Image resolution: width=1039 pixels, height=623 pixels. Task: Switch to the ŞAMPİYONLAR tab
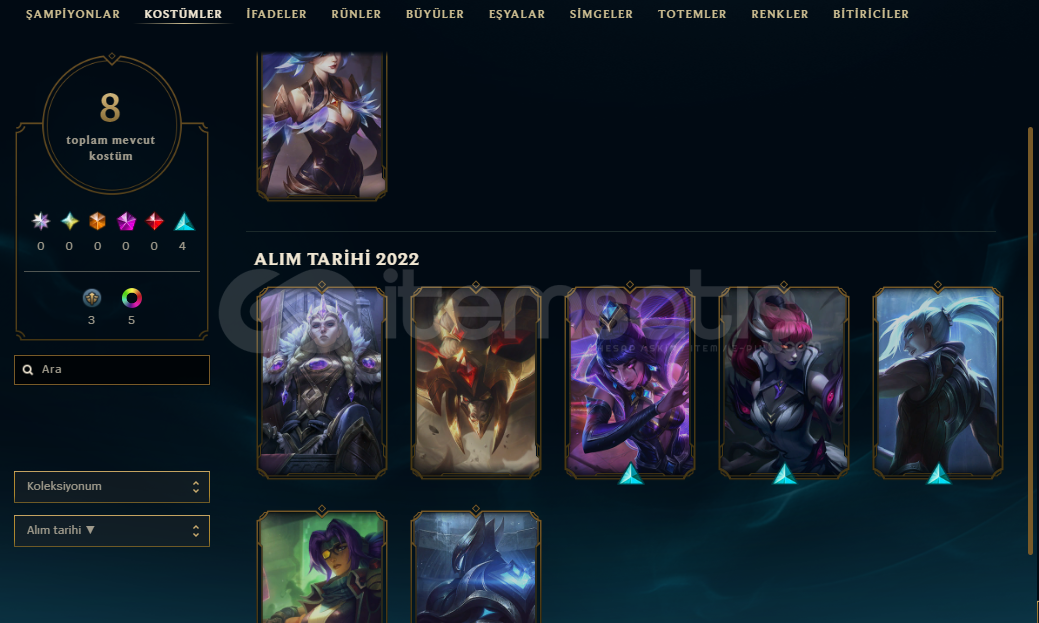point(73,14)
